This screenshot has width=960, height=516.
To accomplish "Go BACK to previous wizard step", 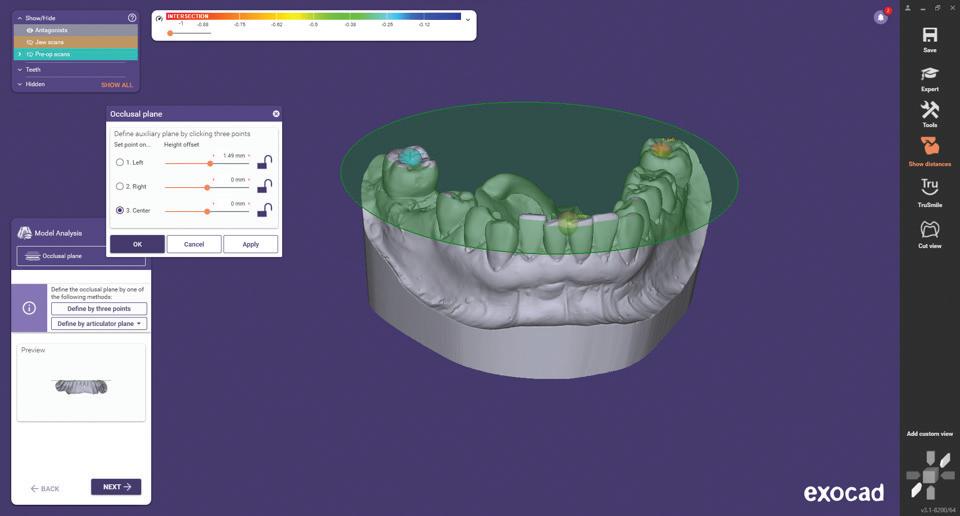I will coord(45,488).
